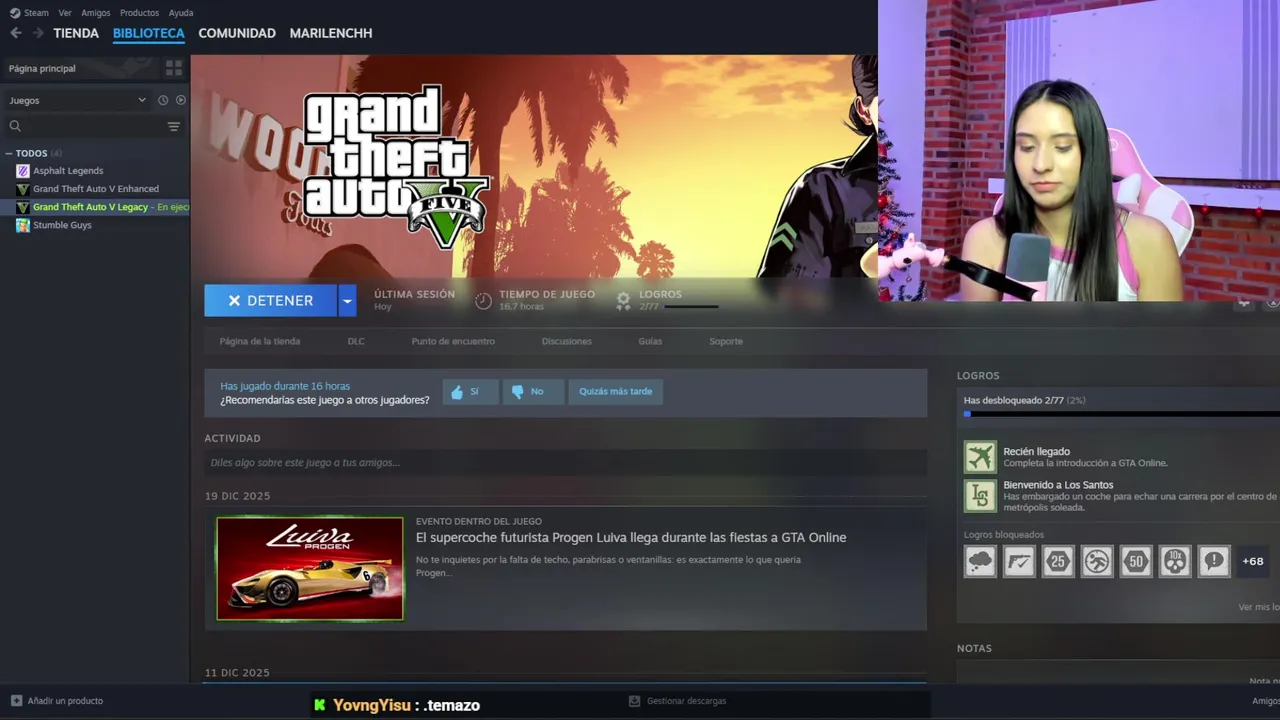Open the Discusiones link
Screen dimensions: 1280x720
tap(567, 341)
